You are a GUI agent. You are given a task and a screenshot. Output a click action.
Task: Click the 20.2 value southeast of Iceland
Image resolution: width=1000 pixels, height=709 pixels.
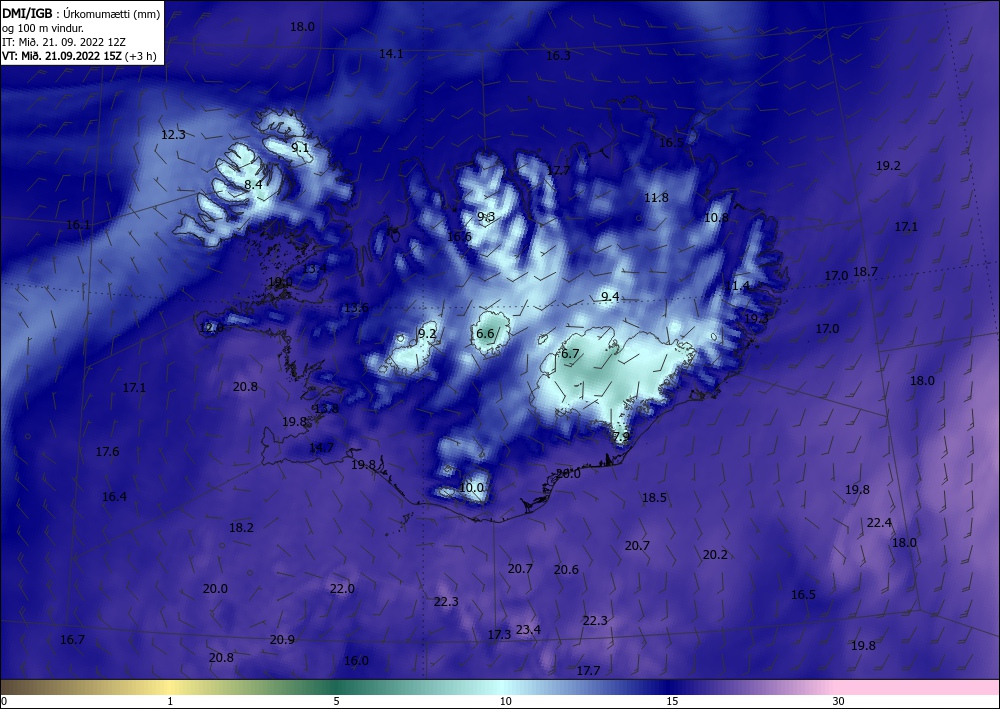716,555
